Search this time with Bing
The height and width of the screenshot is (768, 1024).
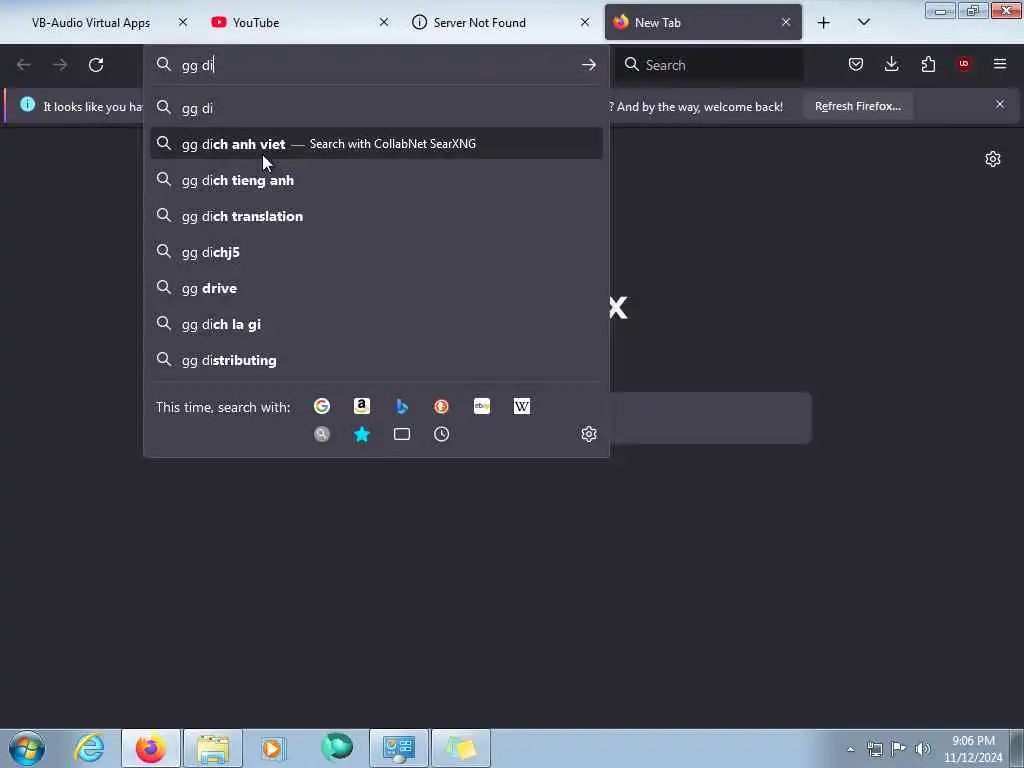tap(402, 406)
